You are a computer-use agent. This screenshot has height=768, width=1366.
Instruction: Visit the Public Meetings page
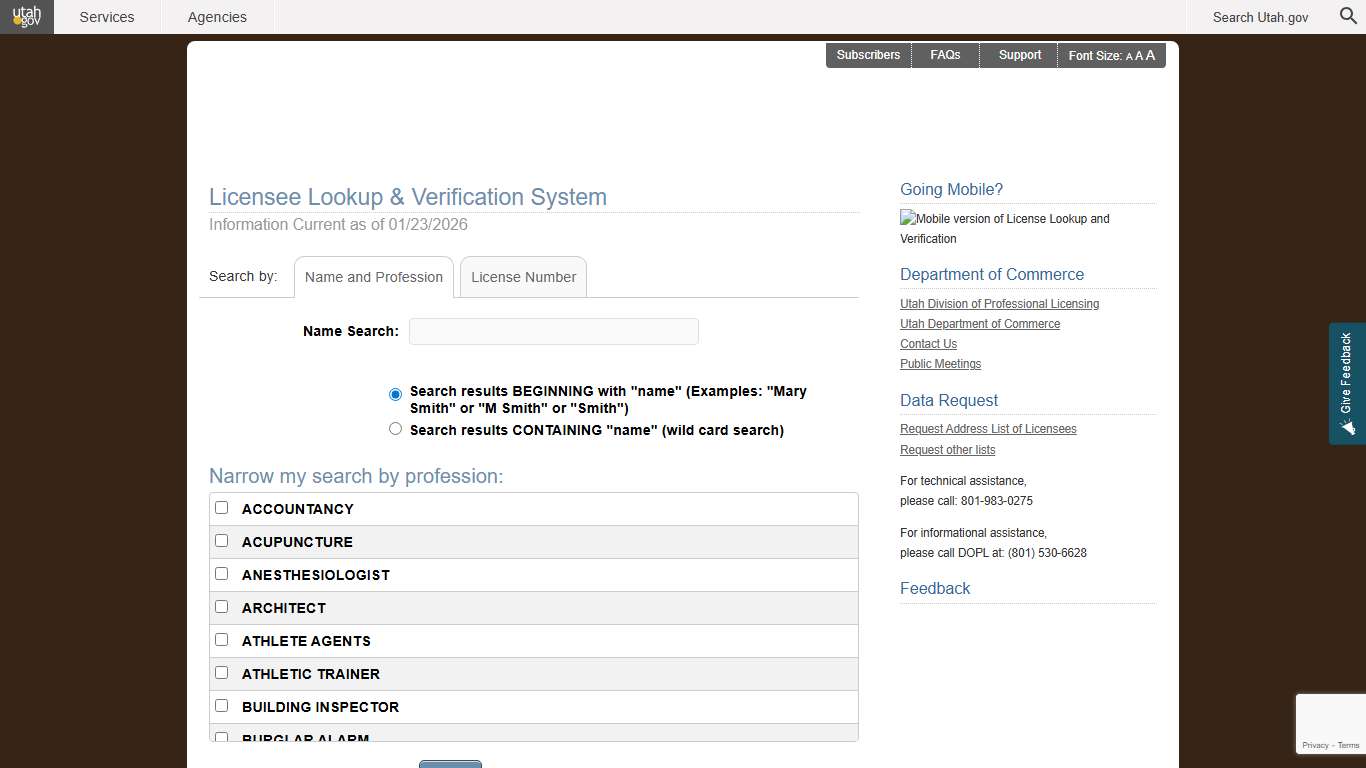coord(941,363)
